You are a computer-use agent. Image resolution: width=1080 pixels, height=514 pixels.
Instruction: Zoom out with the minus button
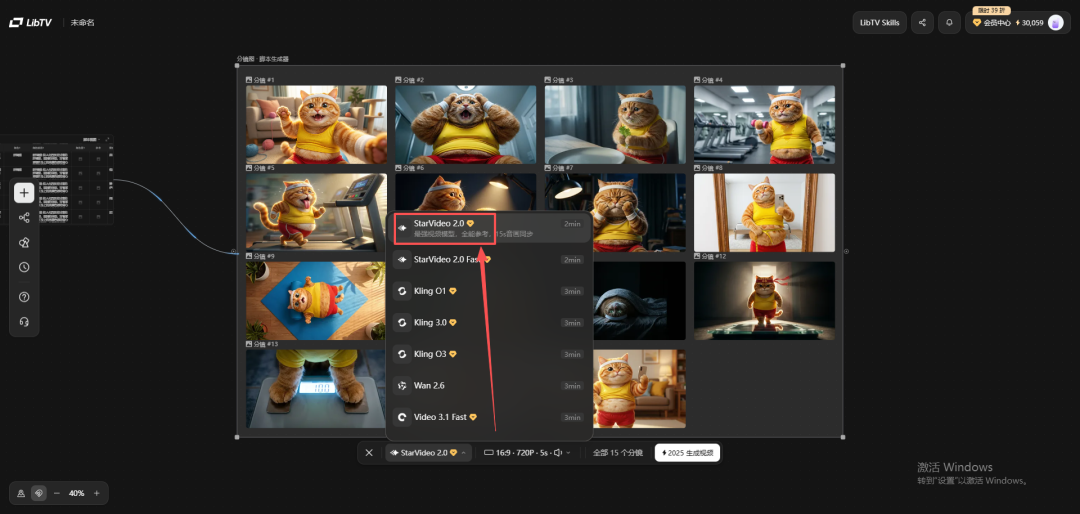click(56, 493)
